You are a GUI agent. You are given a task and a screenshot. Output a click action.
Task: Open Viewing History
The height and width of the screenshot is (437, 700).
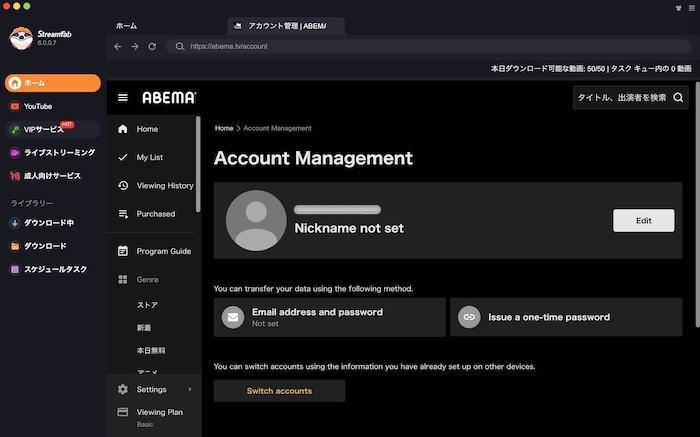tap(152, 185)
